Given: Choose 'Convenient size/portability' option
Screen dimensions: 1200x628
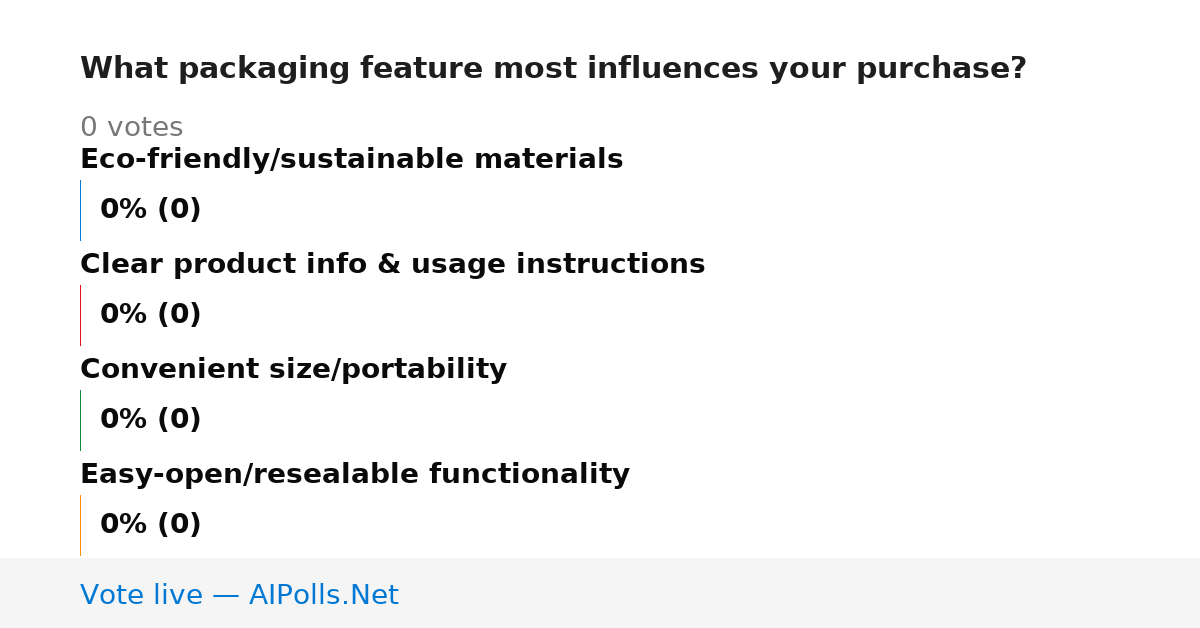Looking at the screenshot, I should click(293, 369).
